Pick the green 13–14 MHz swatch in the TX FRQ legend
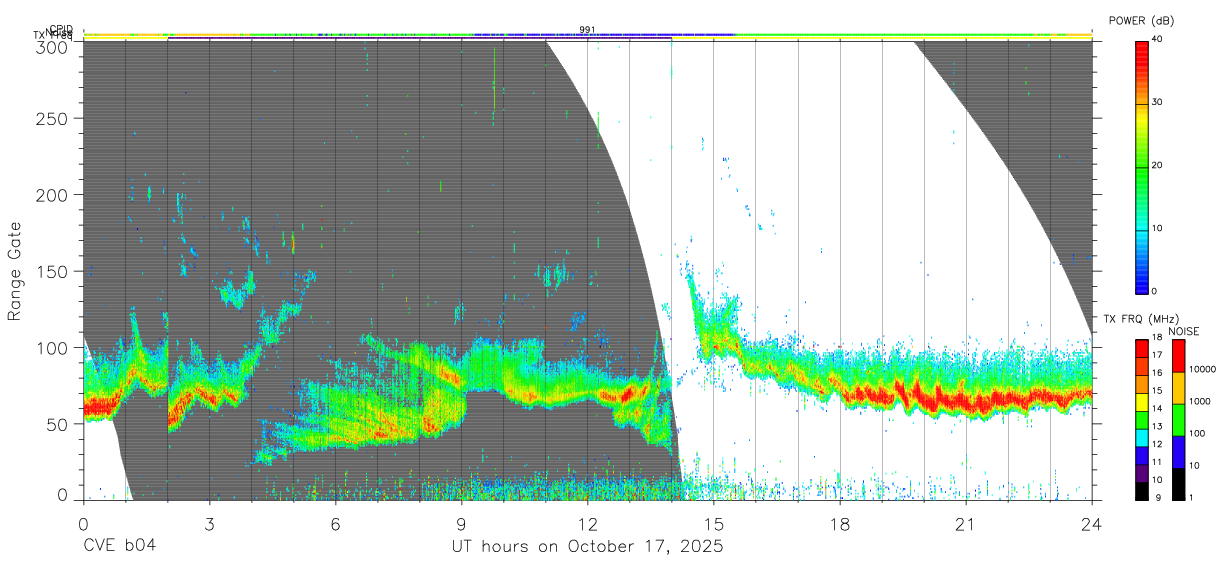 pos(1142,418)
